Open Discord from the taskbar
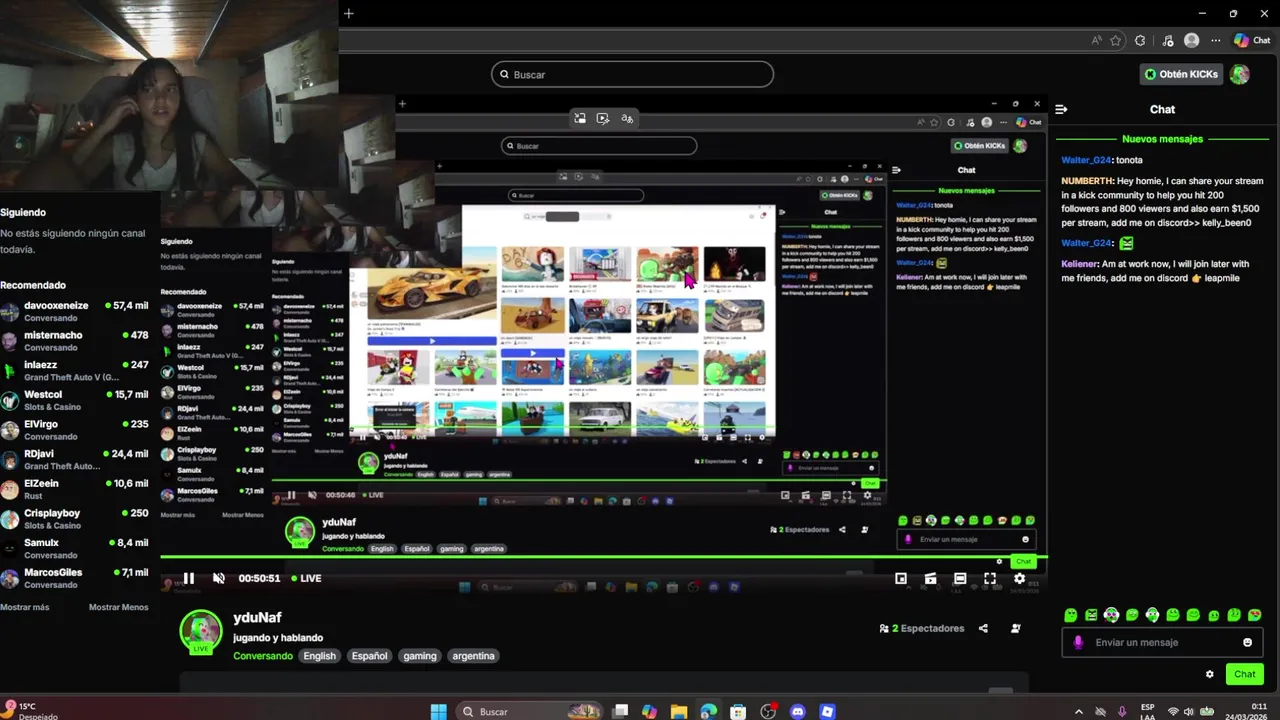The height and width of the screenshot is (720, 1280). 798,711
